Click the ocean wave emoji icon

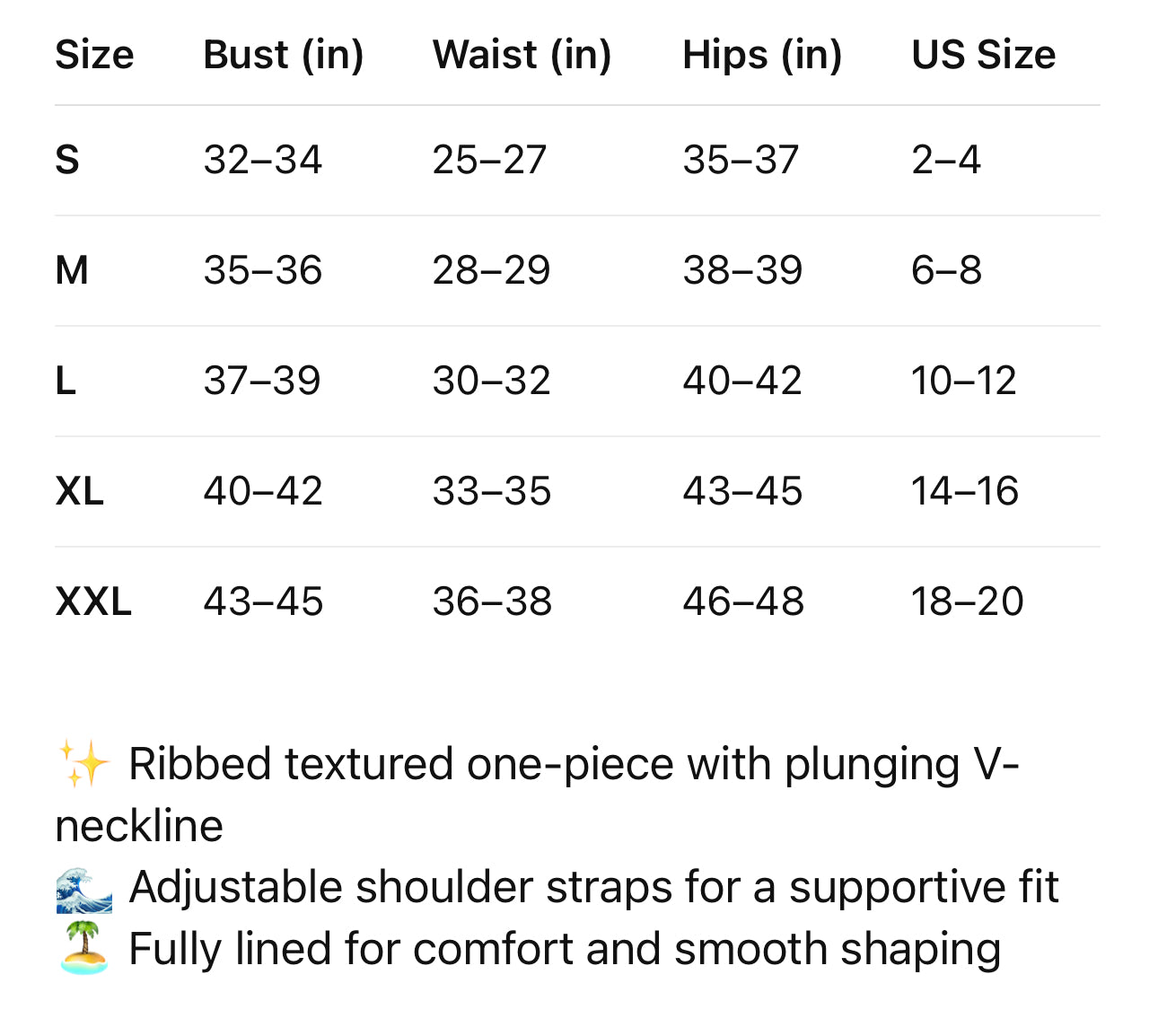coord(83,888)
